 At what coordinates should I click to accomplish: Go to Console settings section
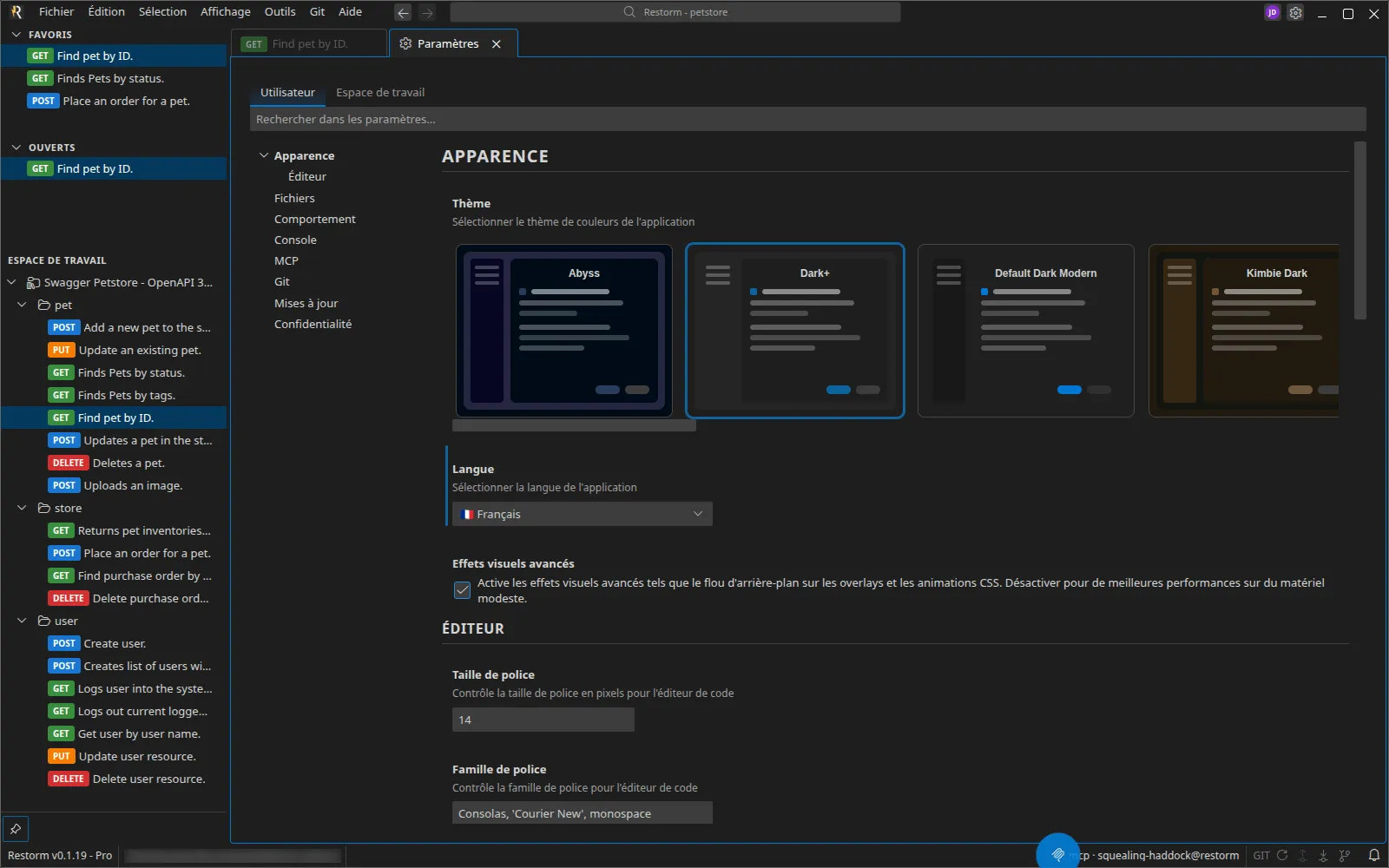(x=295, y=240)
